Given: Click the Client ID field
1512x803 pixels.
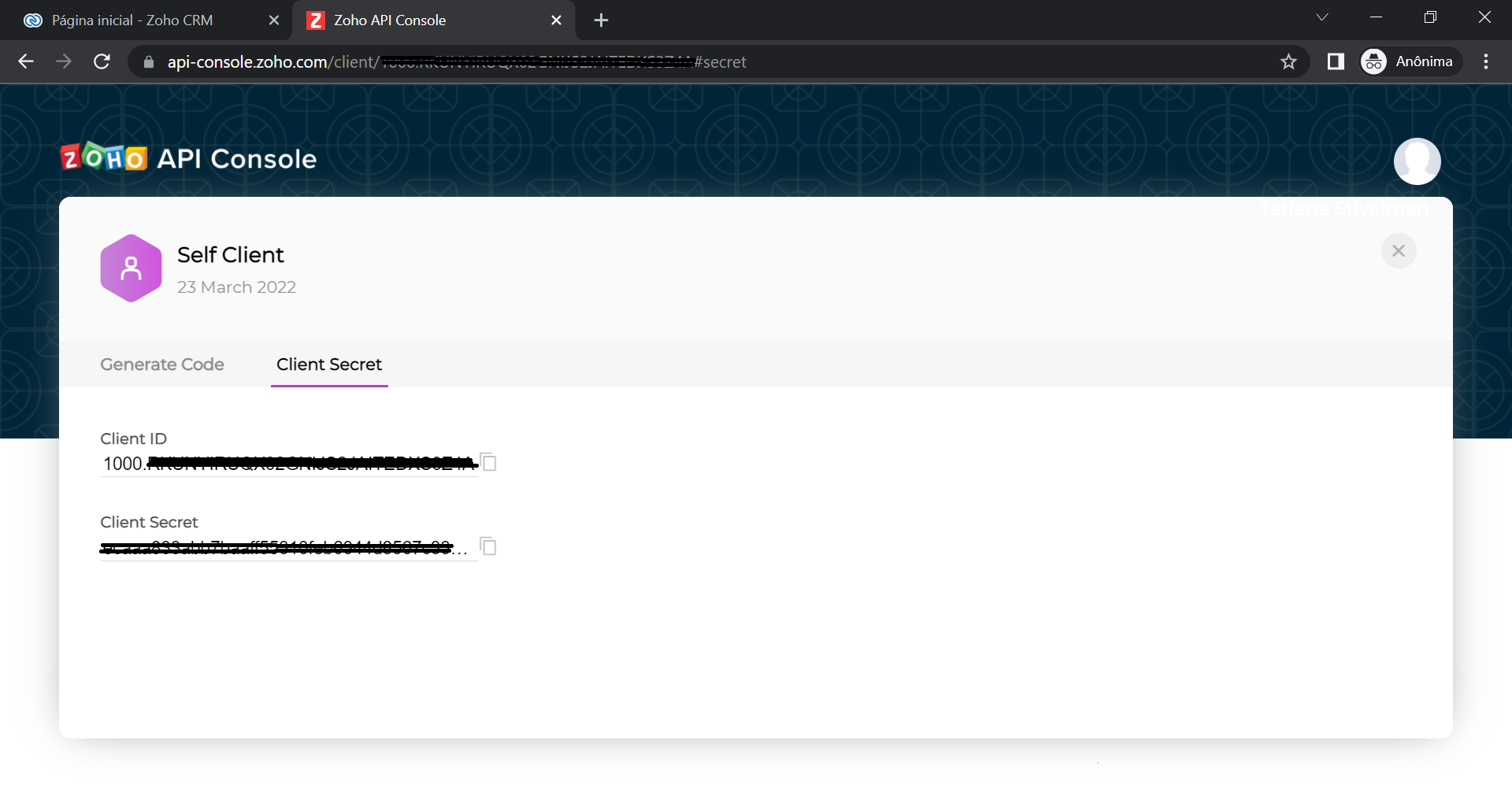Looking at the screenshot, I should pyautogui.click(x=289, y=464).
